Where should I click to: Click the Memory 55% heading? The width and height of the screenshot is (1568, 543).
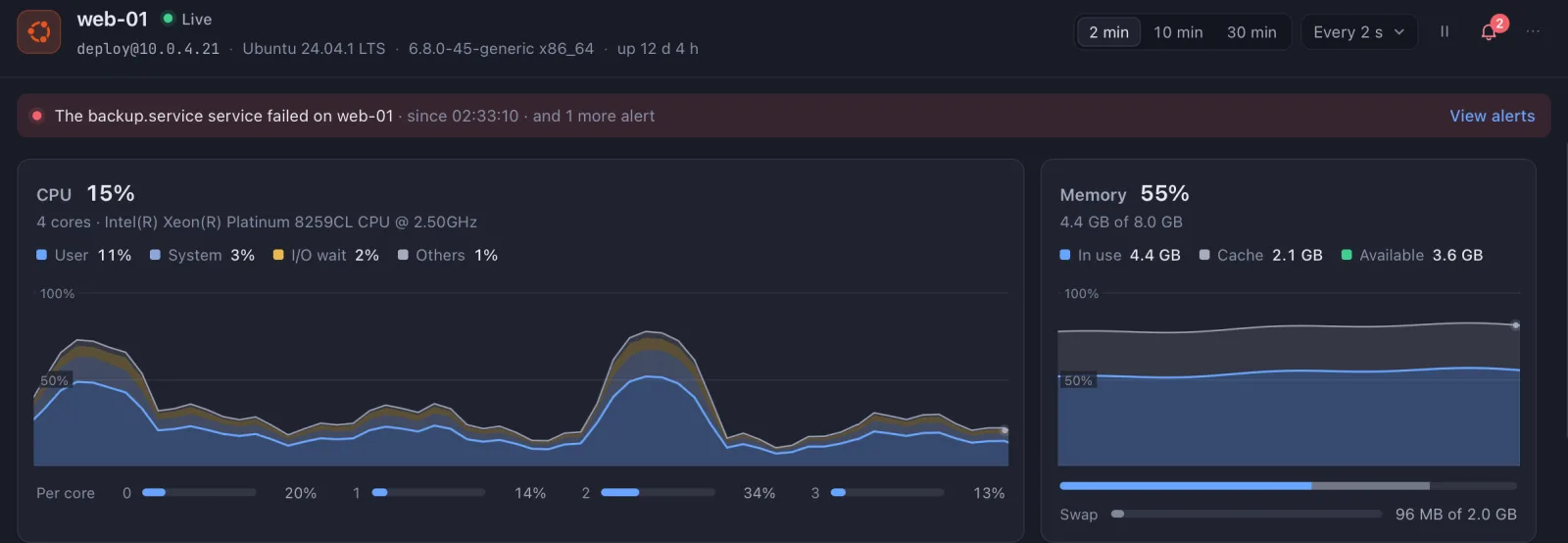[1124, 194]
